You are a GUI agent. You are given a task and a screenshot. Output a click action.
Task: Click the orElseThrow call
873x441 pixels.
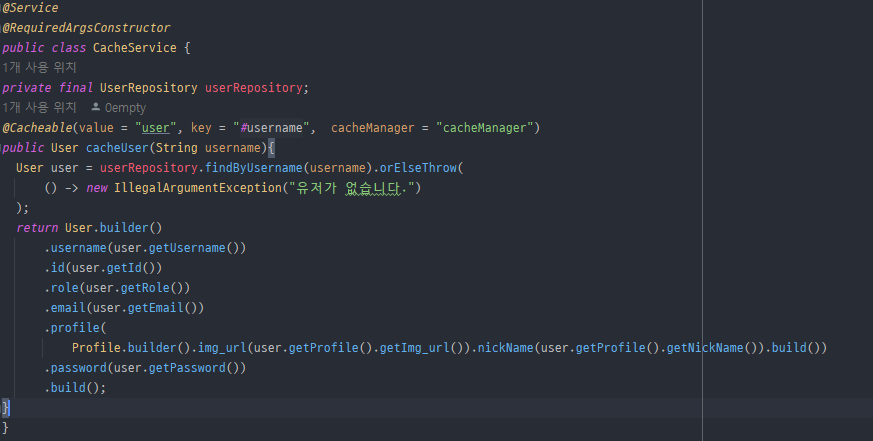pos(418,168)
